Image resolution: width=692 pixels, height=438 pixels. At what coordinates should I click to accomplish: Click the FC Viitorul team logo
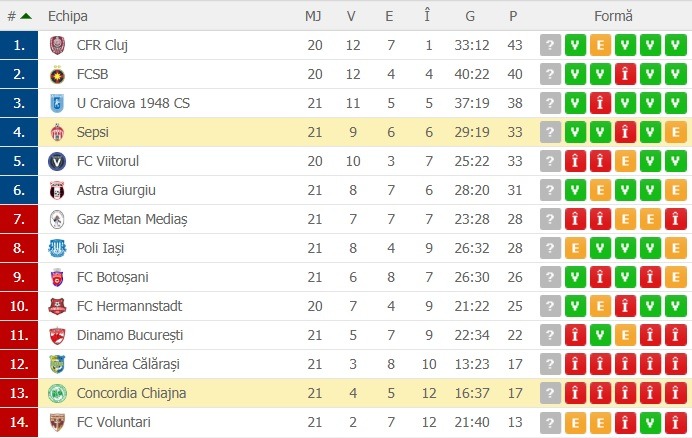(x=57, y=161)
